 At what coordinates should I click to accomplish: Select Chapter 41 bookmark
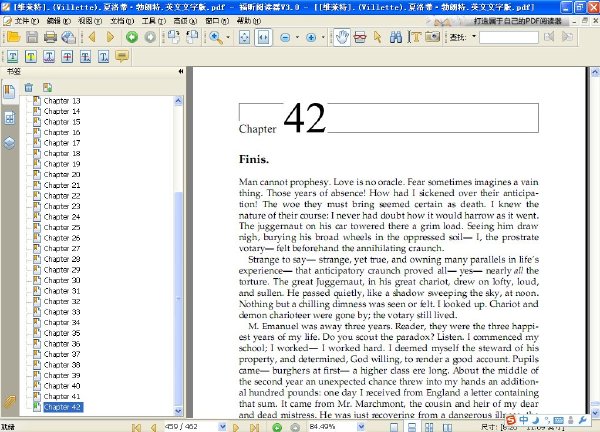(x=62, y=396)
